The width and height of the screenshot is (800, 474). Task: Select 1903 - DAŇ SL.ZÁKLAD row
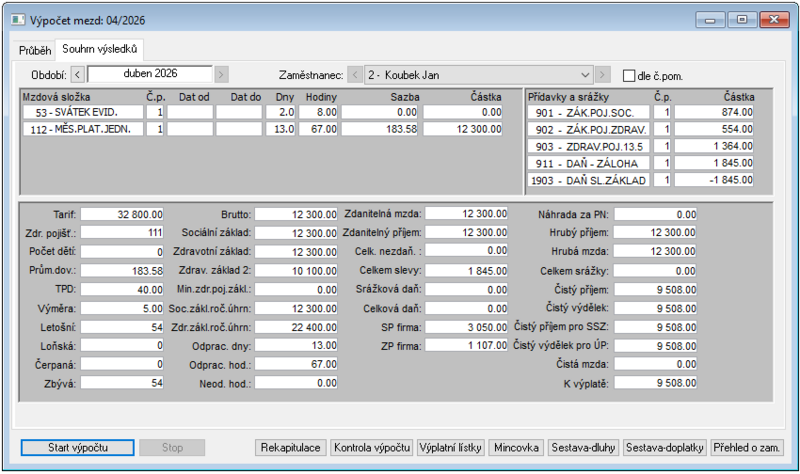tap(589, 180)
